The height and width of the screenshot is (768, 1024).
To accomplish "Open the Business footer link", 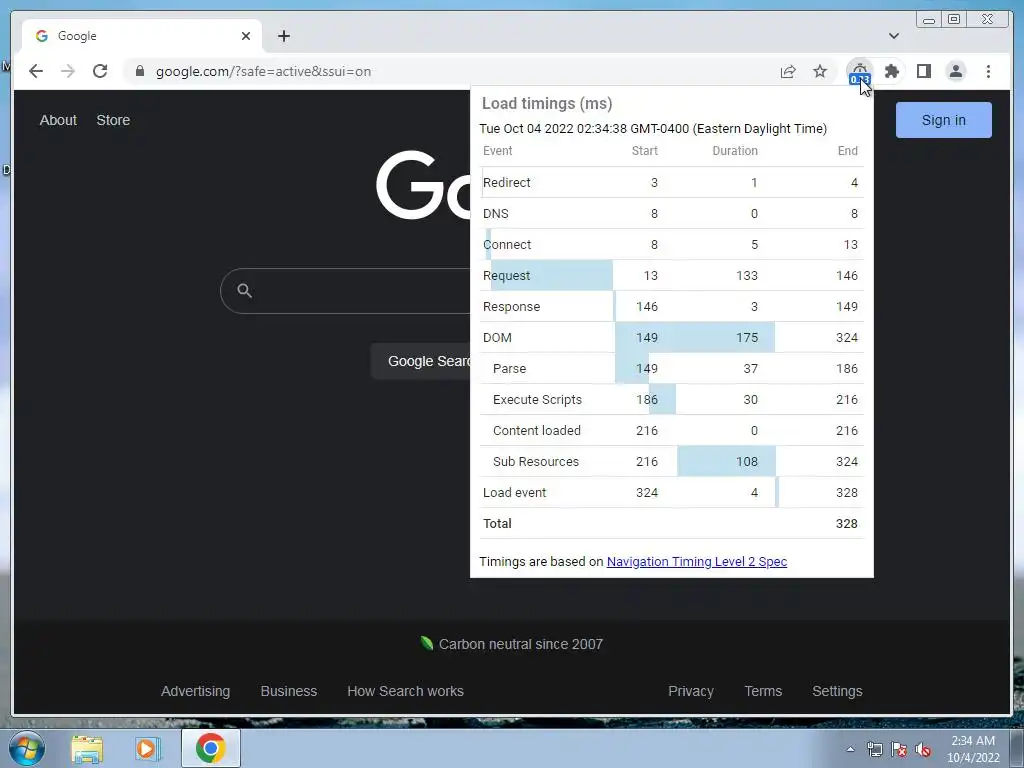I will click(x=289, y=691).
